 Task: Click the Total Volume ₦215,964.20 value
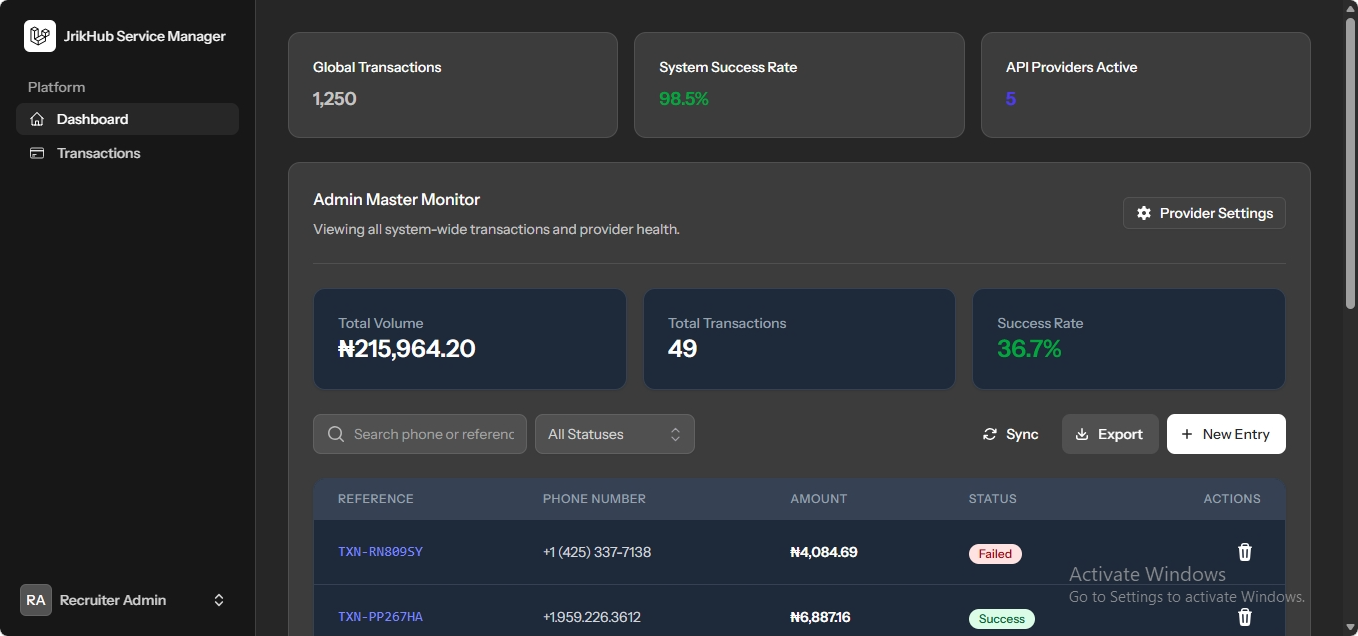tap(406, 349)
